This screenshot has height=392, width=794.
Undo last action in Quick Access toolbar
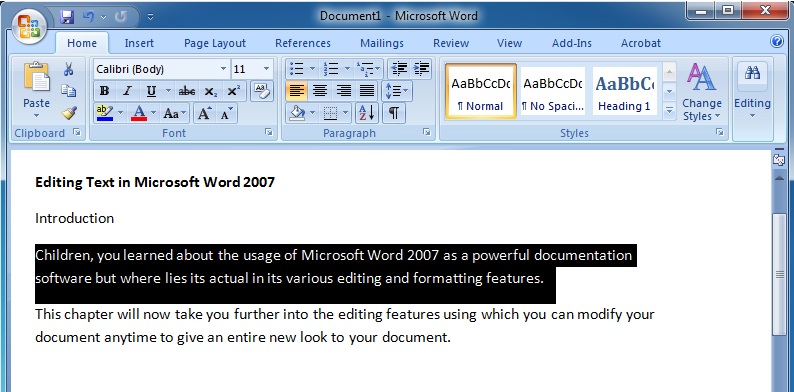pyautogui.click(x=89, y=17)
